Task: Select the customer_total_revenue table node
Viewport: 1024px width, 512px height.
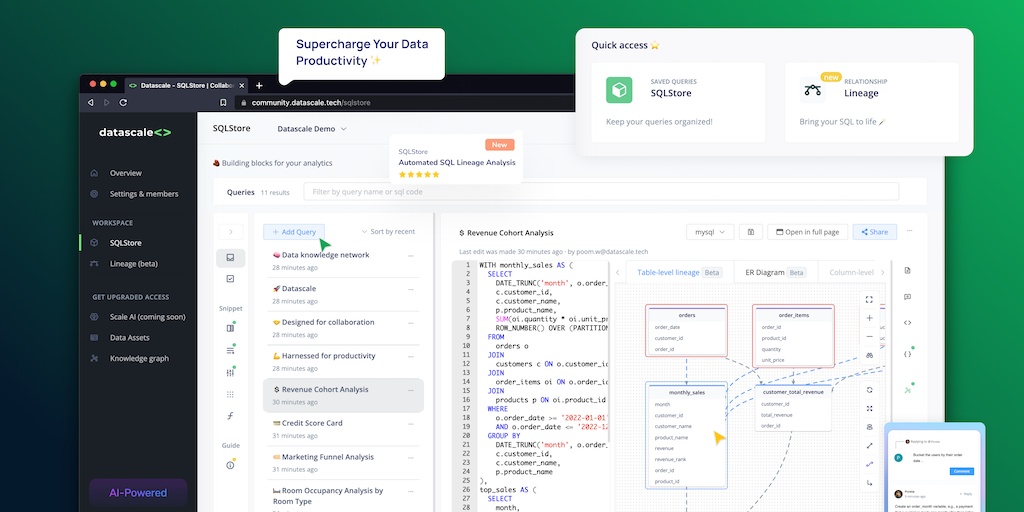Action: click(793, 408)
